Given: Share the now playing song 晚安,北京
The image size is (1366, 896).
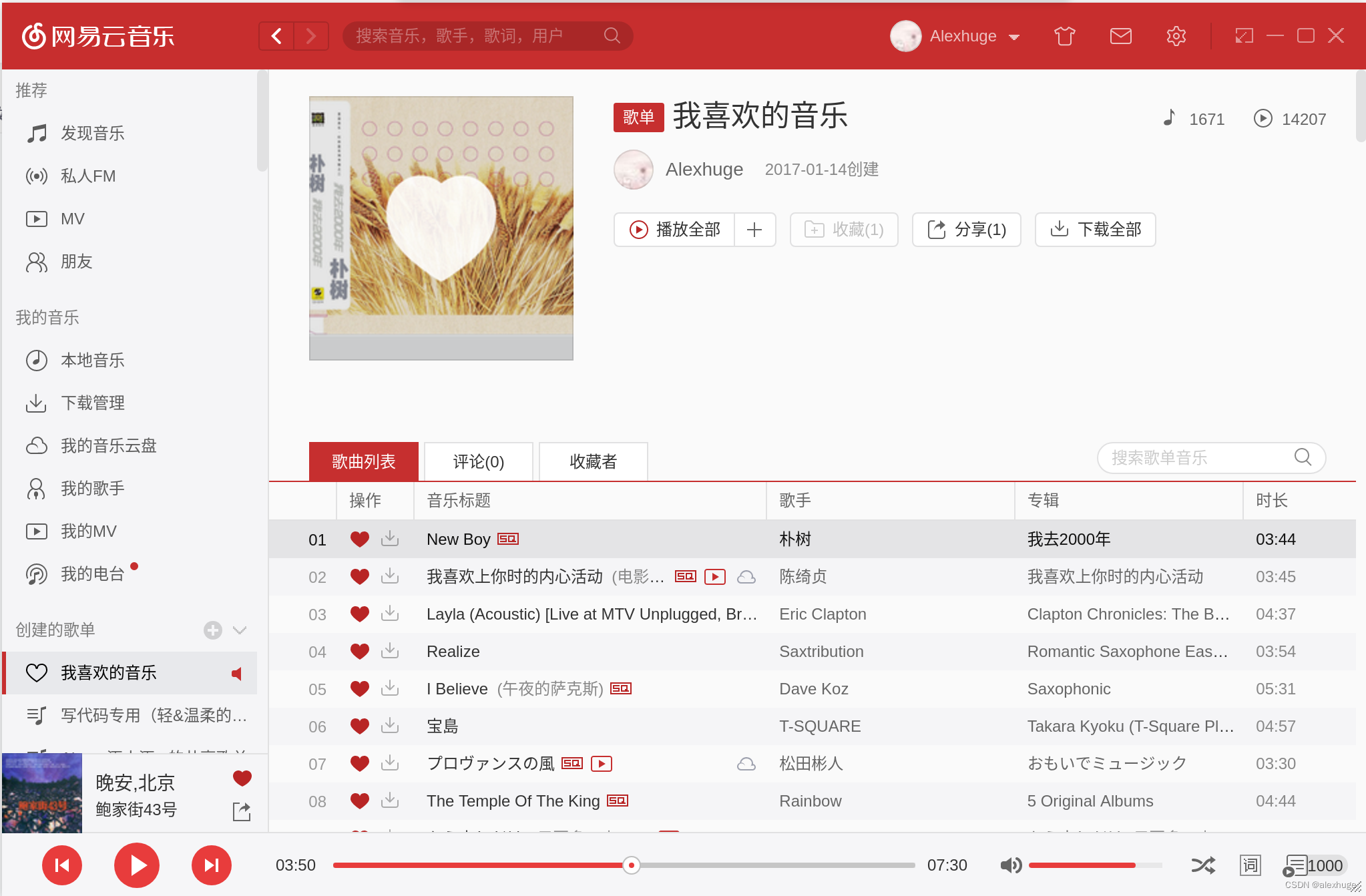Looking at the screenshot, I should 242,812.
